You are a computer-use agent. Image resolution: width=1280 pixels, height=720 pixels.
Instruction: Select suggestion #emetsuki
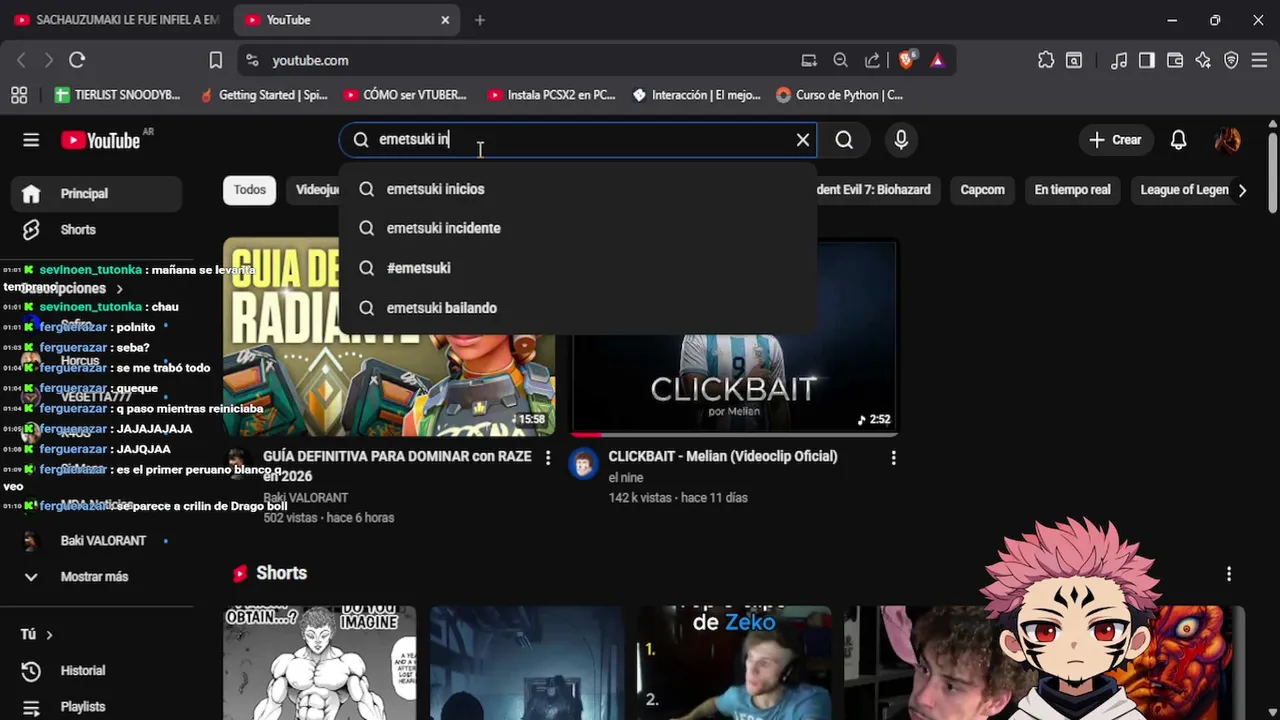pyautogui.click(x=578, y=268)
